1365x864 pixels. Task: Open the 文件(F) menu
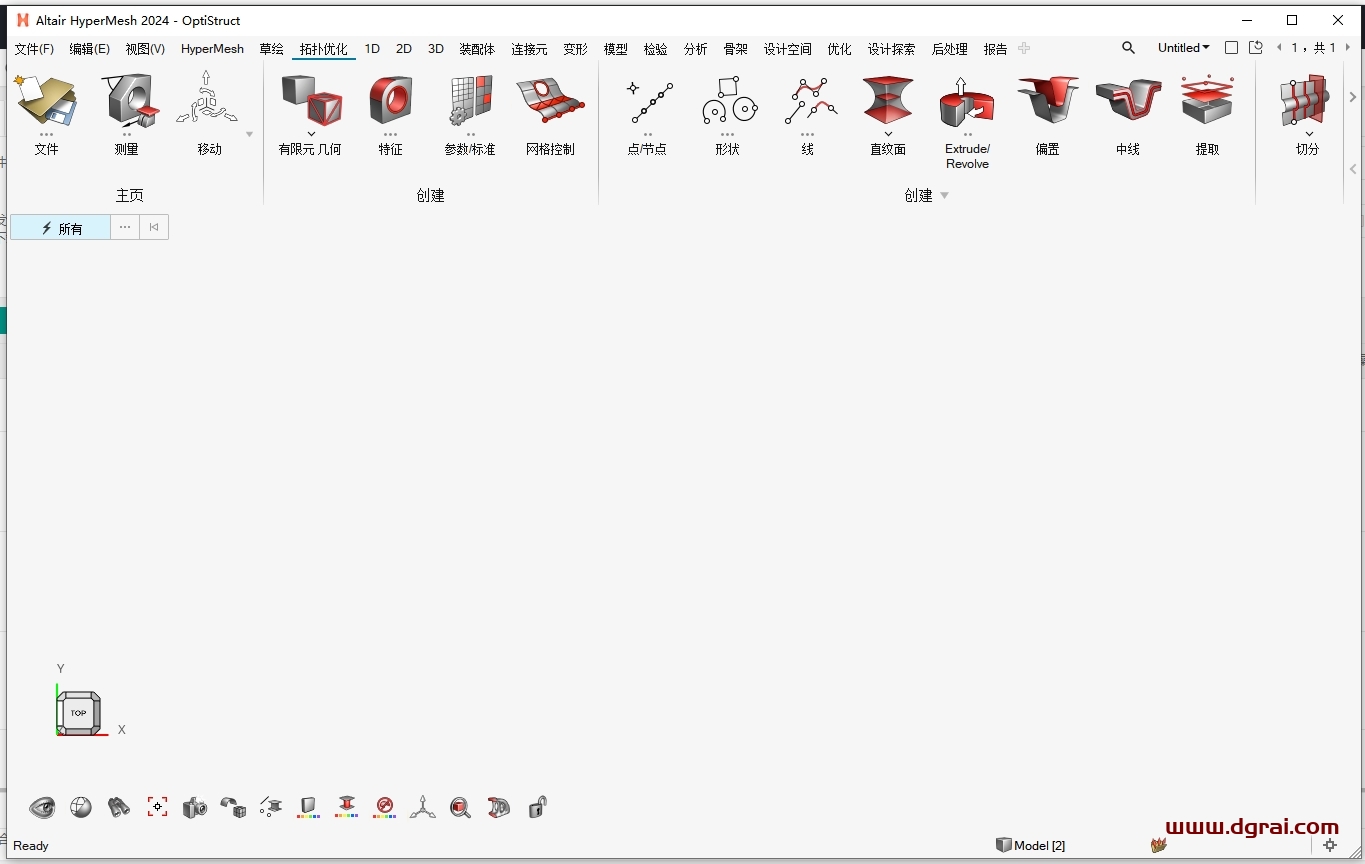pyautogui.click(x=34, y=49)
